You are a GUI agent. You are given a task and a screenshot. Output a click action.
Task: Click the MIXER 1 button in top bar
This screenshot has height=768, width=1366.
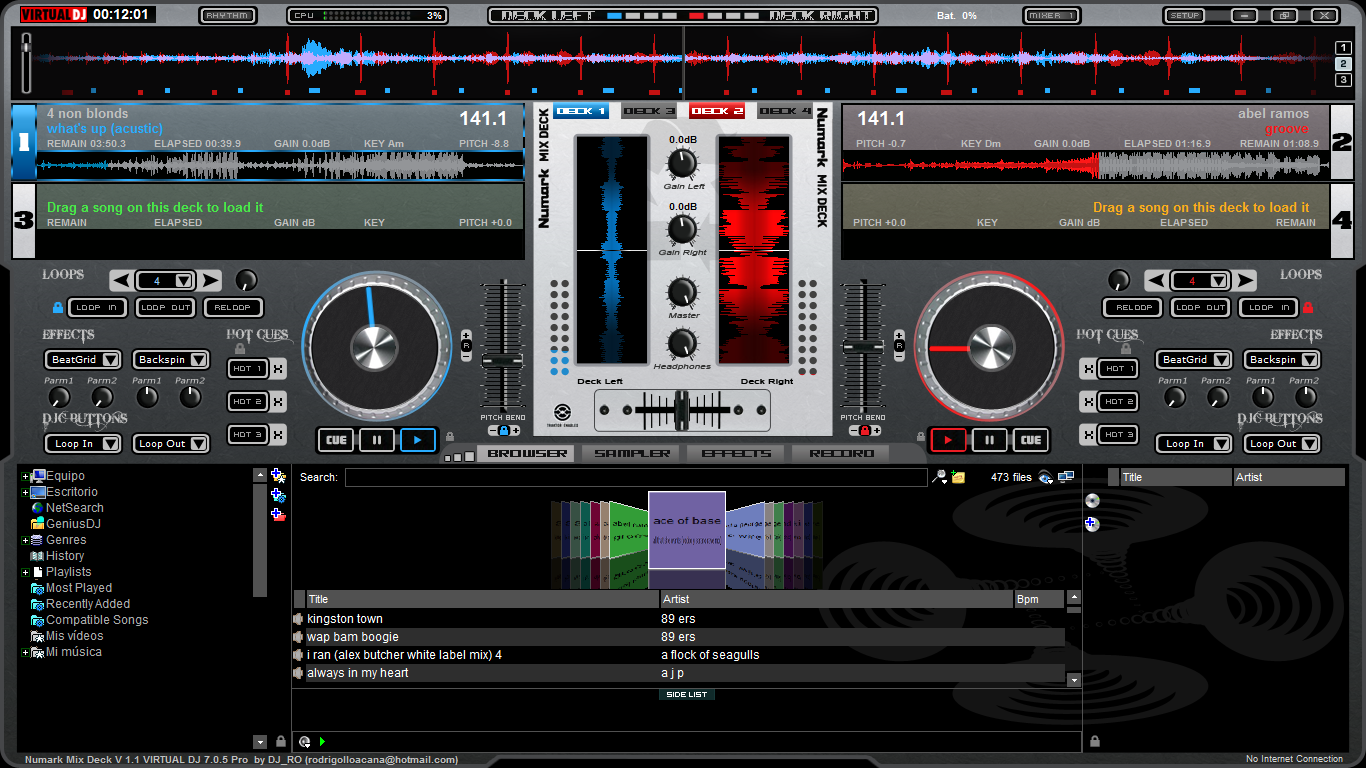coord(1052,16)
